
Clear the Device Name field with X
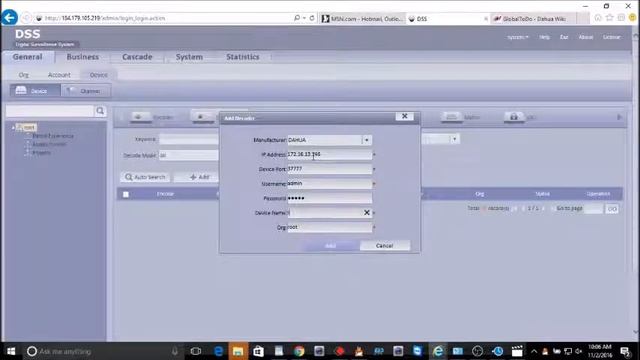click(x=367, y=213)
